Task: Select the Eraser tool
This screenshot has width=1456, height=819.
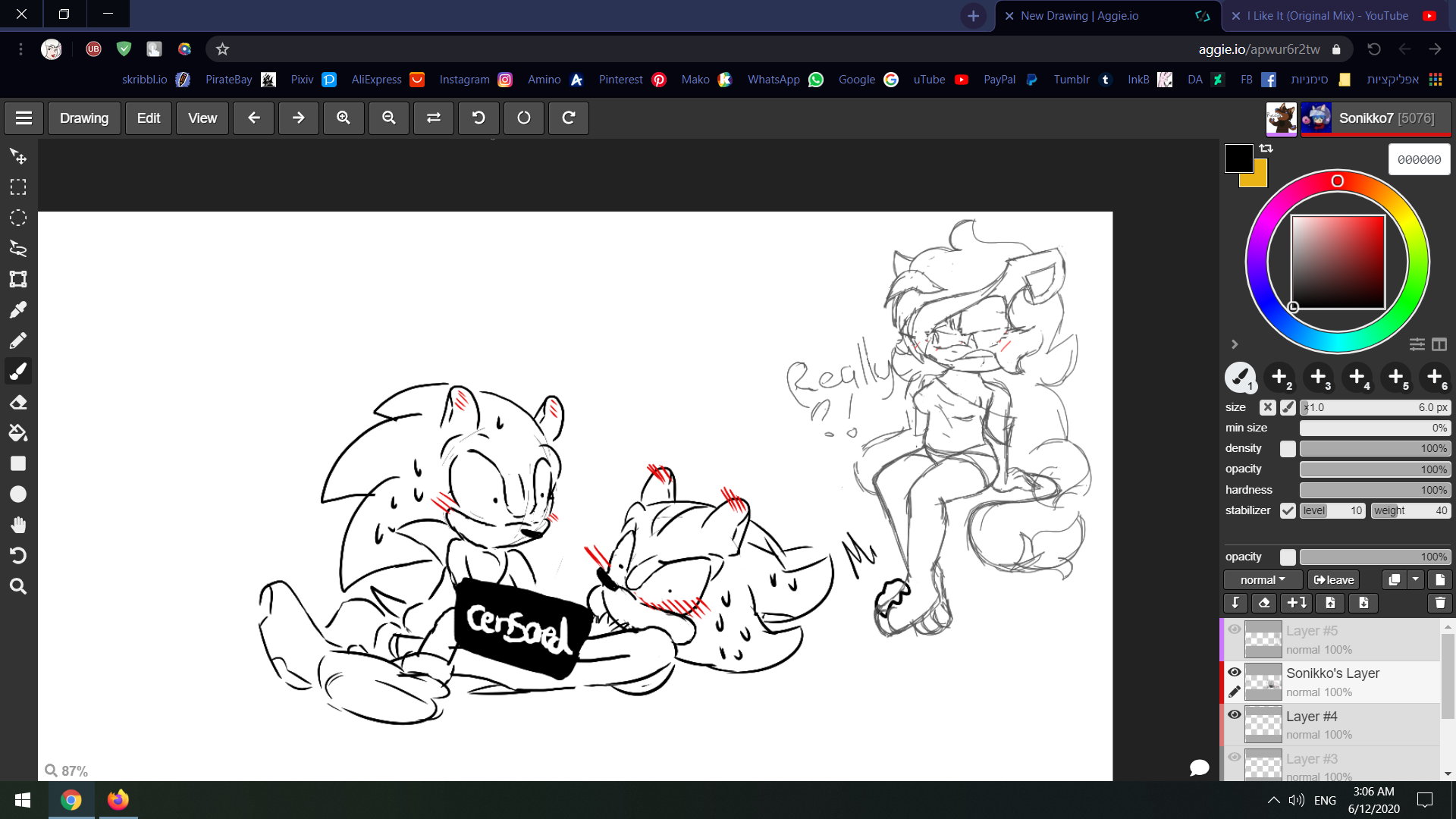Action: pos(18,402)
